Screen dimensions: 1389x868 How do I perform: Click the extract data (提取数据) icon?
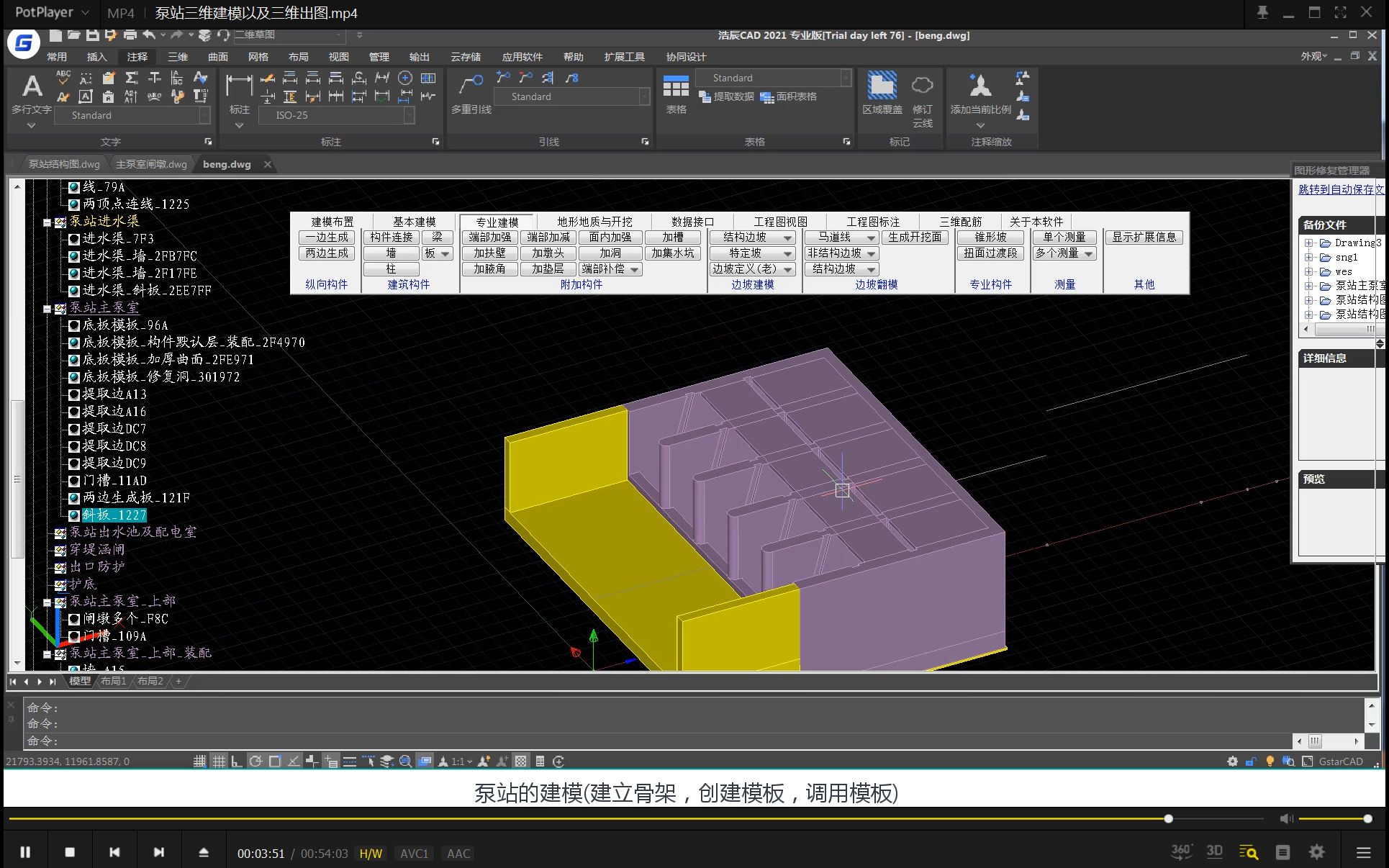pyautogui.click(x=705, y=96)
